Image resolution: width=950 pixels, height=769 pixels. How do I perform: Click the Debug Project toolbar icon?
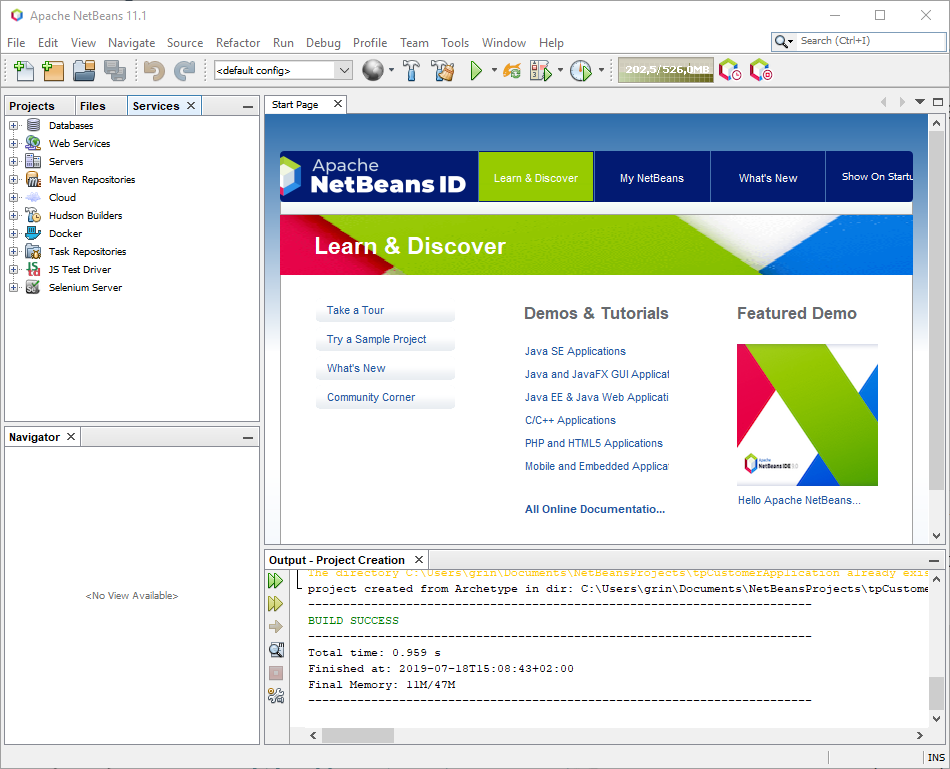541,70
